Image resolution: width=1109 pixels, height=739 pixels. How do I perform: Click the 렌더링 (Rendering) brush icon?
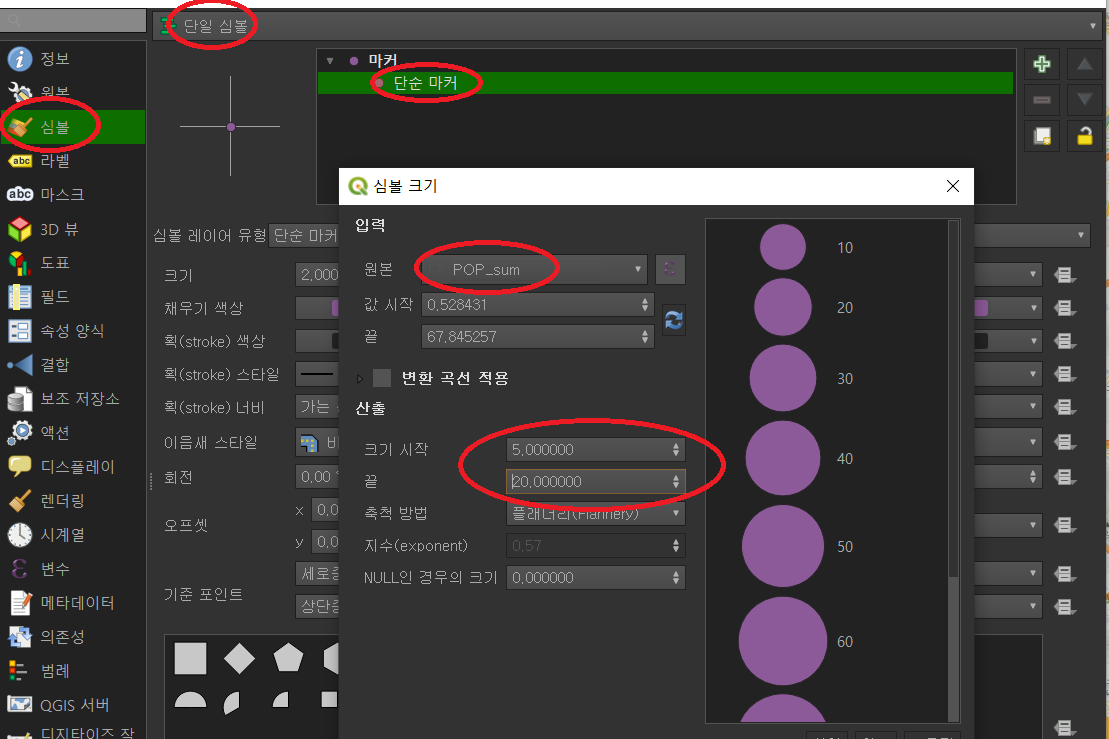click(20, 501)
